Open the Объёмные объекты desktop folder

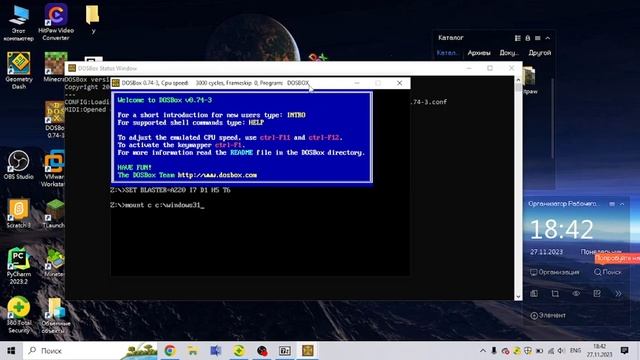click(56, 315)
